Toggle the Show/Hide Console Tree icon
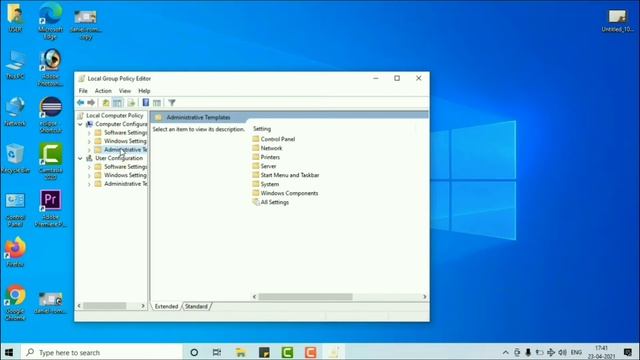This screenshot has height=360, width=640. [118, 102]
